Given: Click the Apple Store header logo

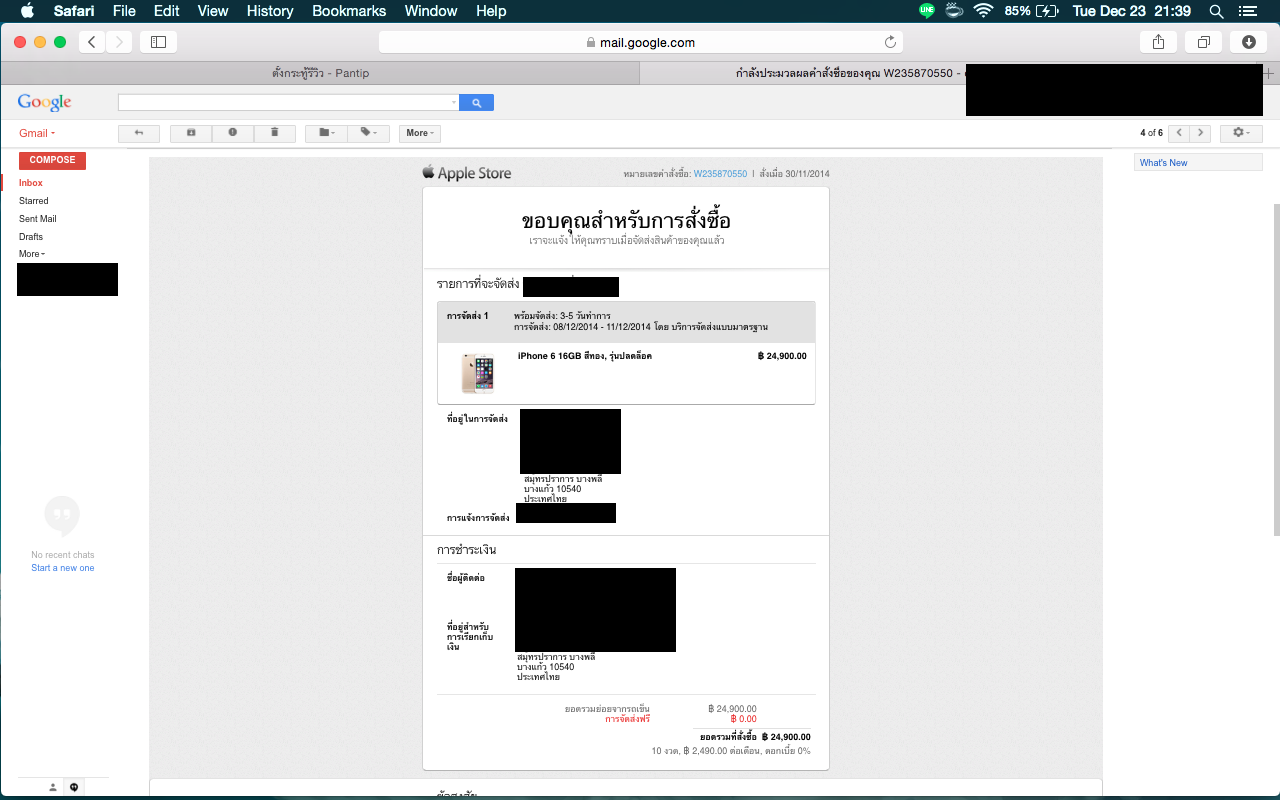Looking at the screenshot, I should point(467,173).
